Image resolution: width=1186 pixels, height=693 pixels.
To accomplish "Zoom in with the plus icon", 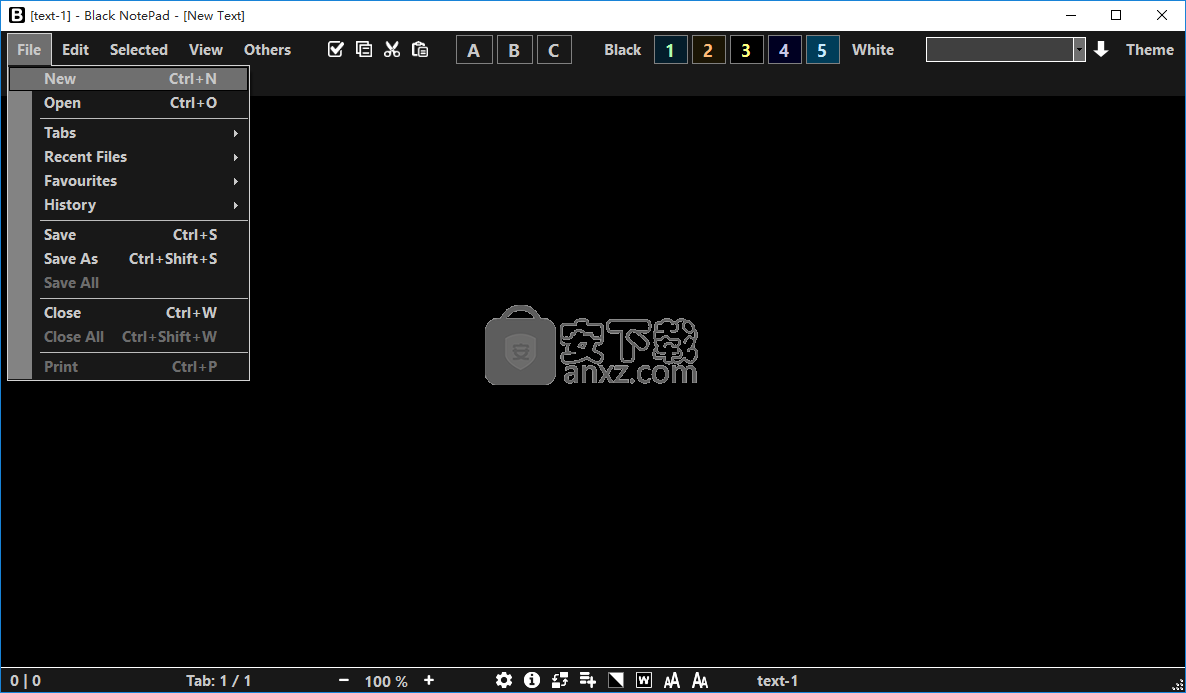I will click(x=429, y=681).
